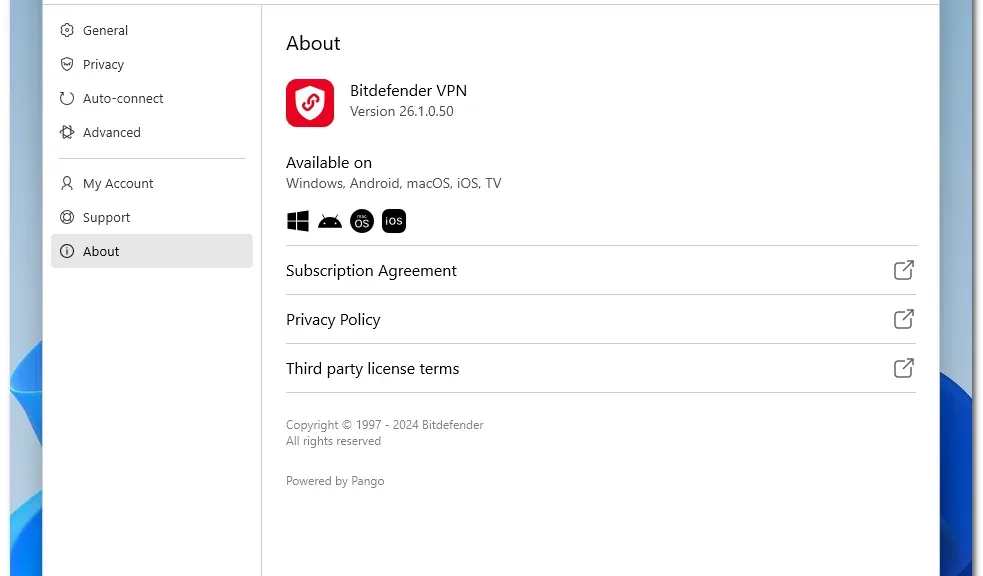Screen dimensions: 983x576
Task: Click the Powered by Pango text
Action: pyautogui.click(x=335, y=481)
